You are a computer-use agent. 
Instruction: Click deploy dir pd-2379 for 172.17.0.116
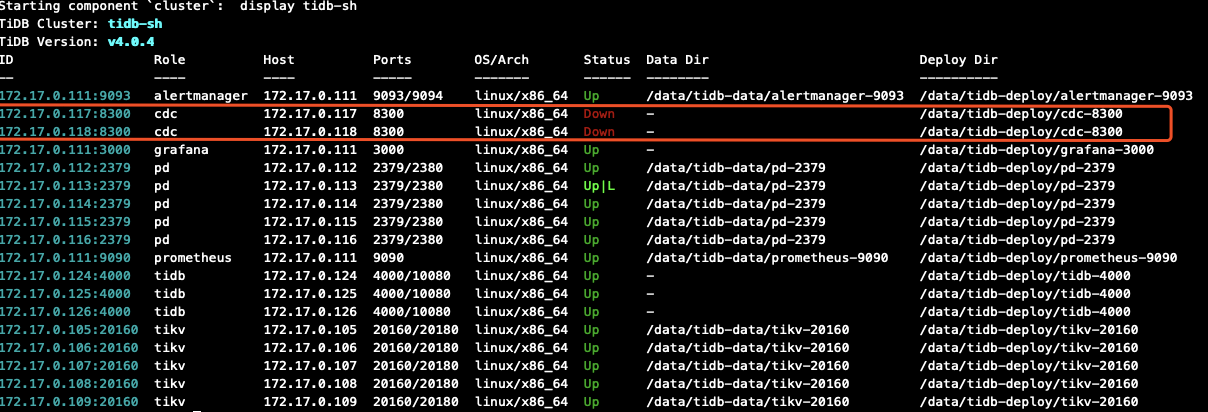click(x=1017, y=240)
